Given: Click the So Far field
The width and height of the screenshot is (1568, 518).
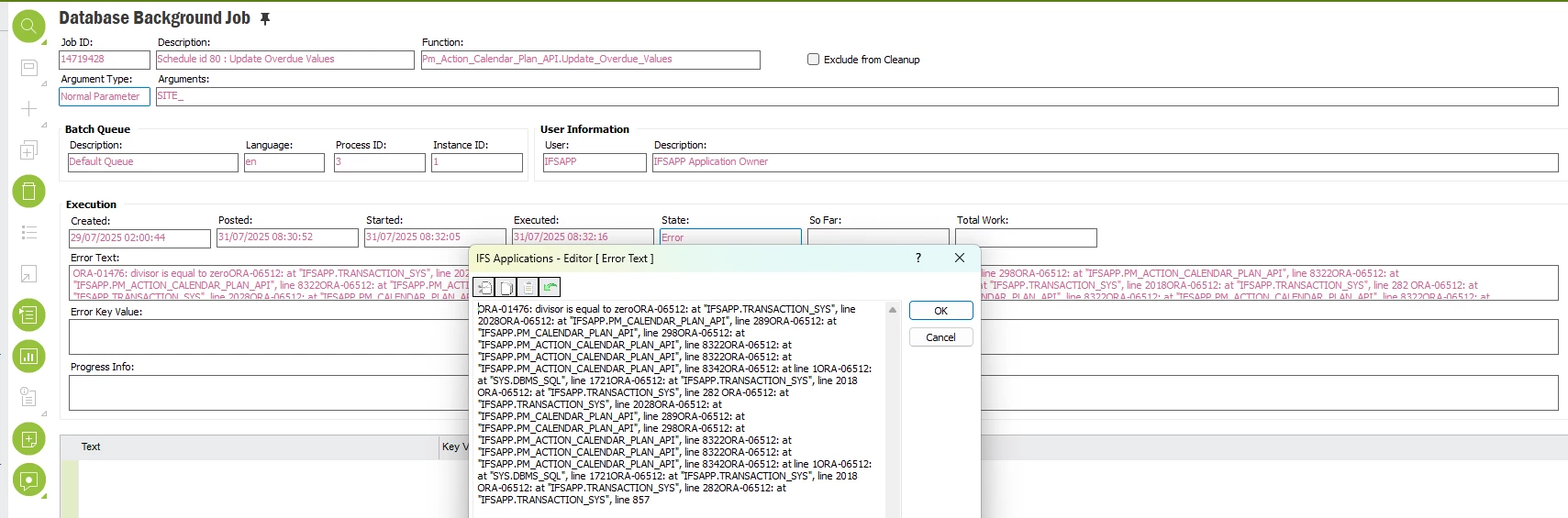Looking at the screenshot, I should (878, 237).
